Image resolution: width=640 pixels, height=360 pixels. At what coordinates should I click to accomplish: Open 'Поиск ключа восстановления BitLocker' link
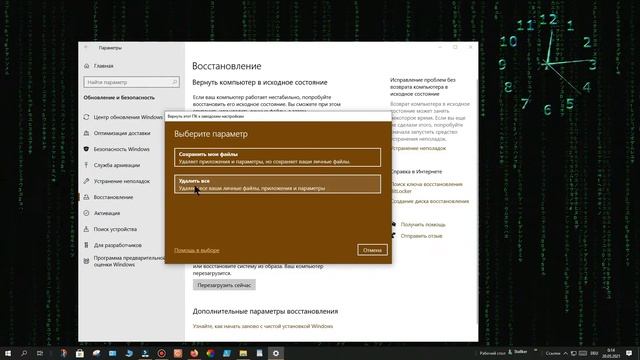click(x=427, y=187)
